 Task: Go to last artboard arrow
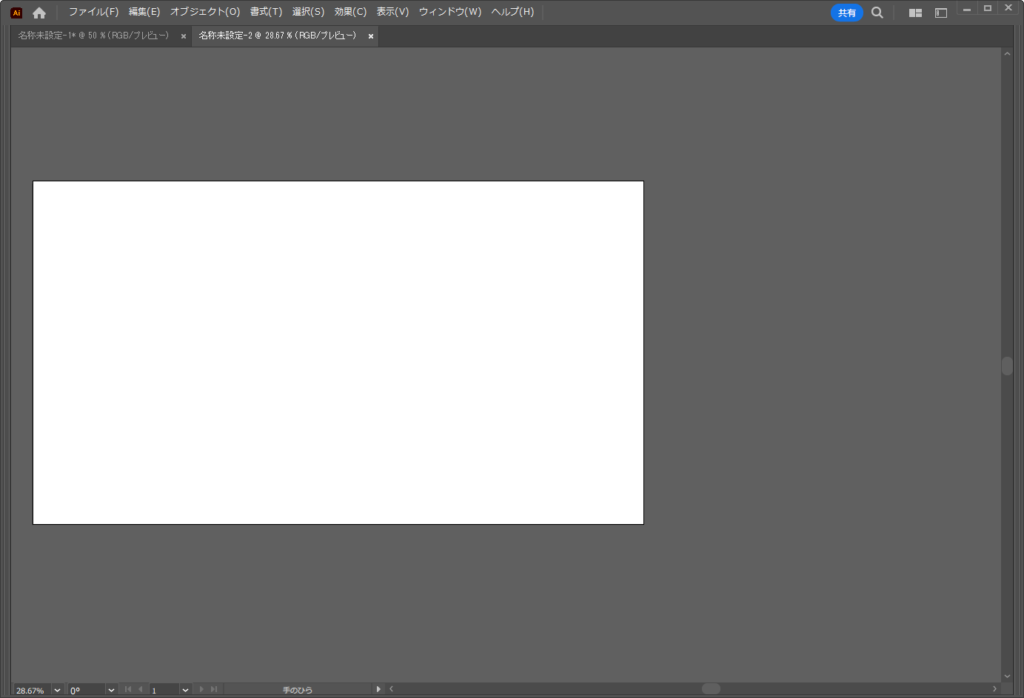pos(214,689)
